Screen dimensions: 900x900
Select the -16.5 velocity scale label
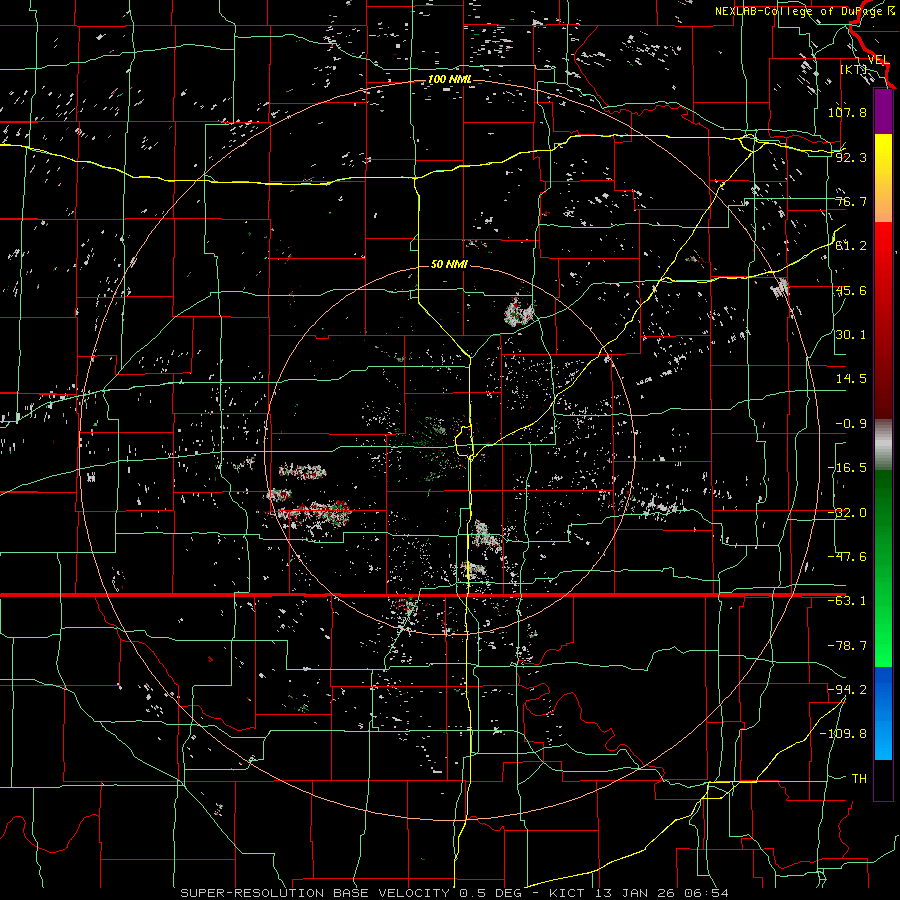click(x=847, y=468)
